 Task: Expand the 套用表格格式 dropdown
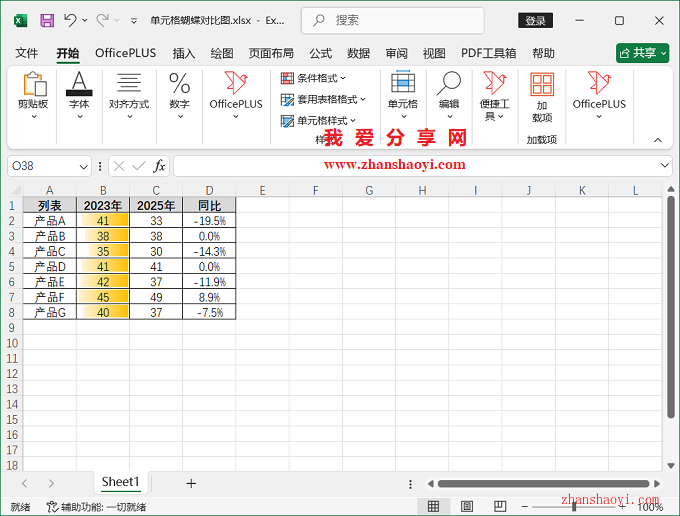(324, 99)
